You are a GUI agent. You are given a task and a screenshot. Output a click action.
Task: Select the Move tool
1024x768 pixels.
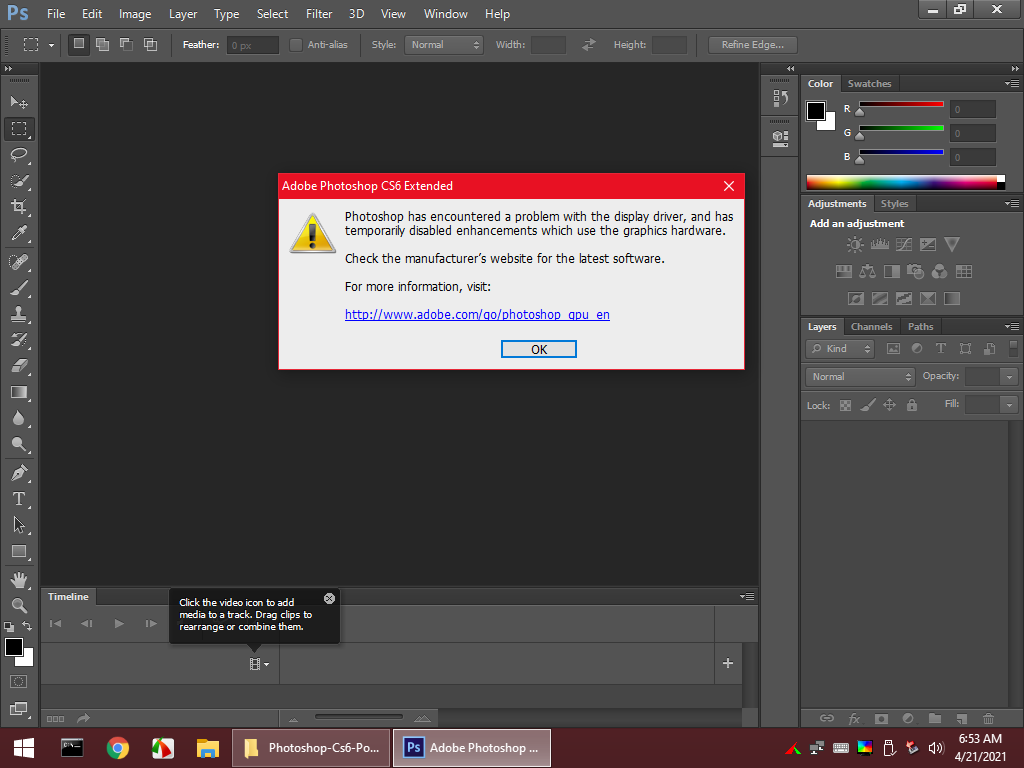19,102
